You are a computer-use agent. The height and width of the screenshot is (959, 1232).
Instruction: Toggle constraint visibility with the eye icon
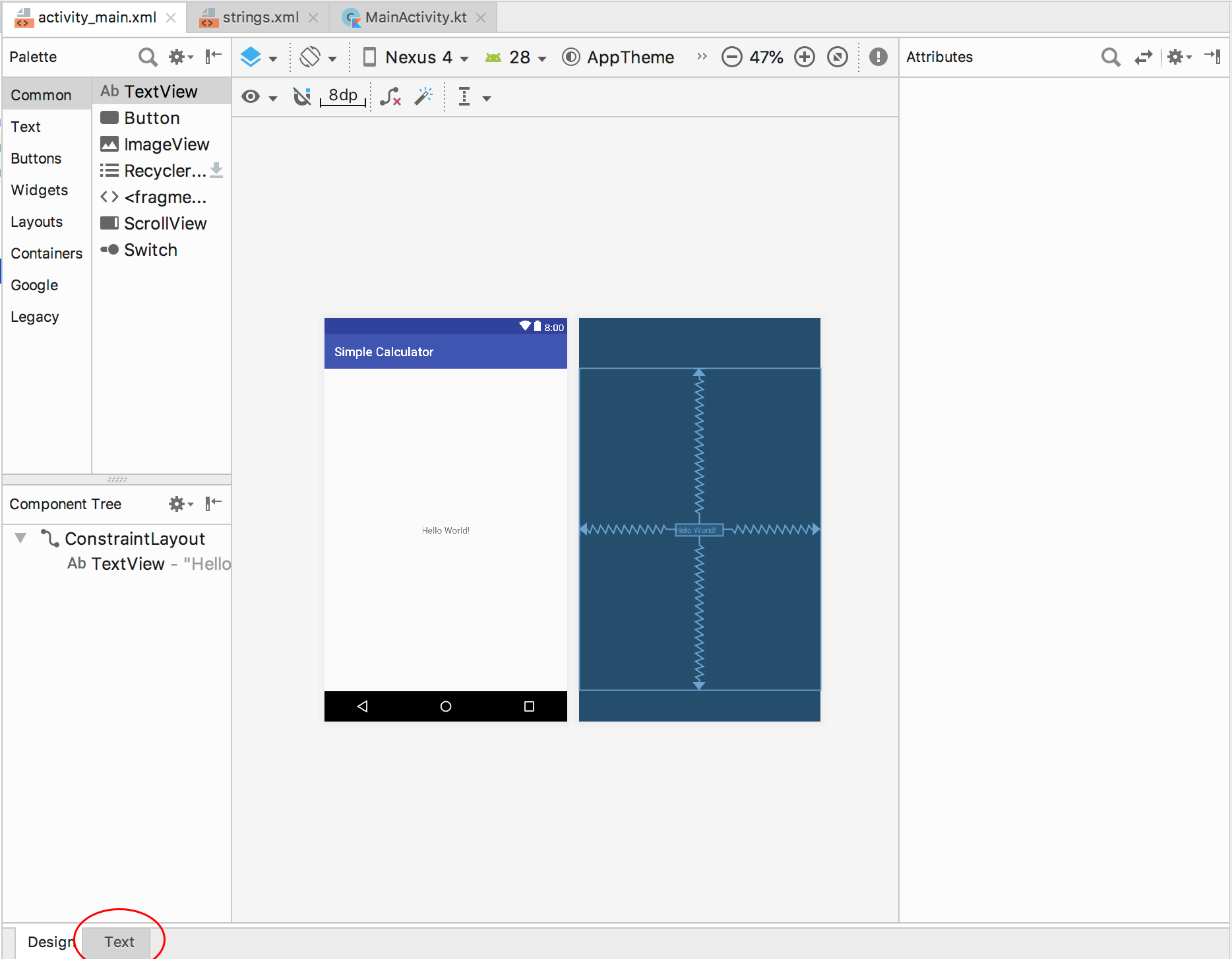(249, 97)
